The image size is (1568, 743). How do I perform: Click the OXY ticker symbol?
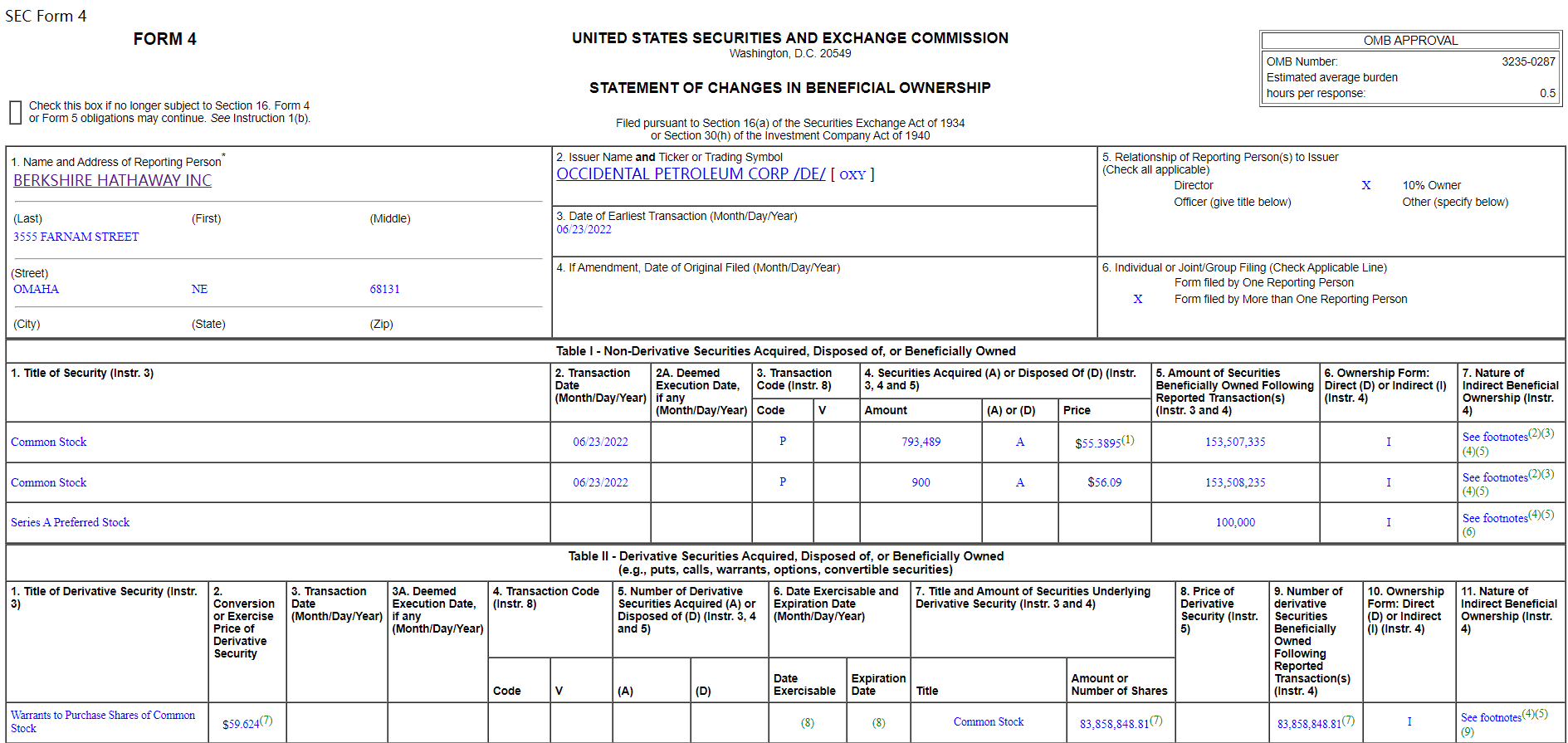click(x=852, y=174)
